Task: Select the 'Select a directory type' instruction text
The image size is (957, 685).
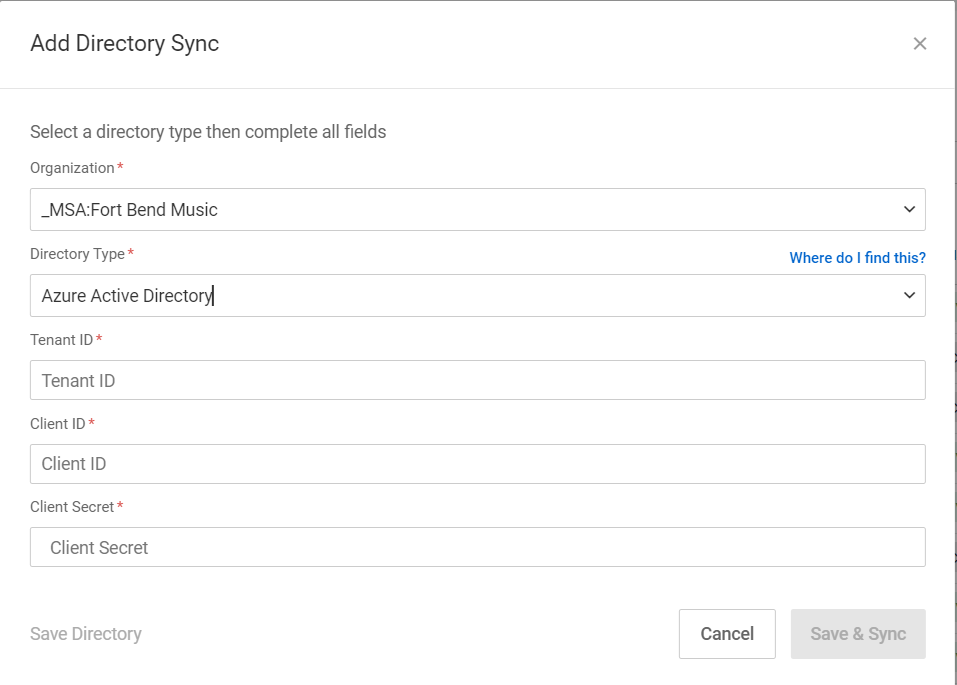Action: (208, 132)
